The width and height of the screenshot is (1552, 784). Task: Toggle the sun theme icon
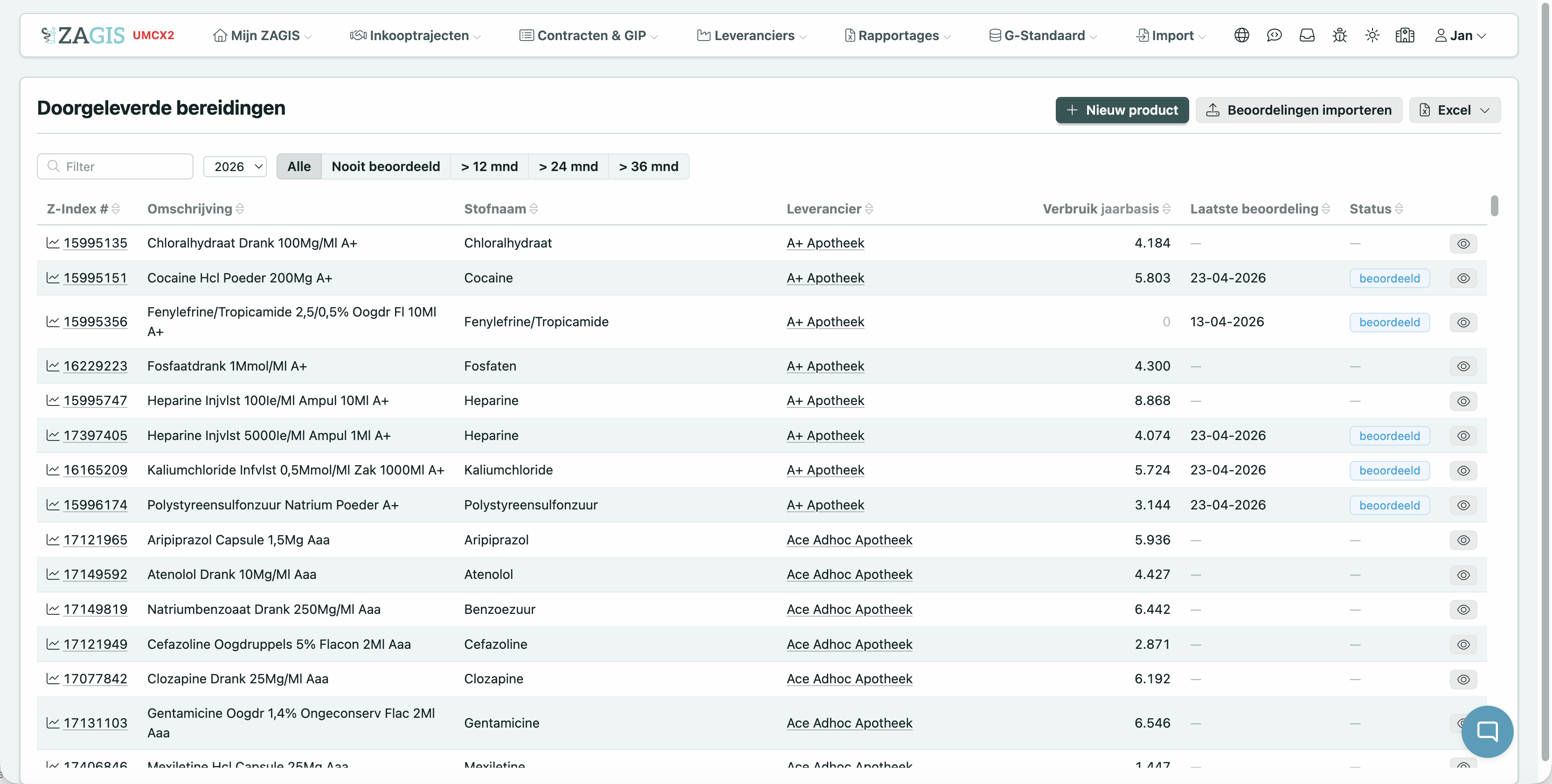click(x=1372, y=35)
